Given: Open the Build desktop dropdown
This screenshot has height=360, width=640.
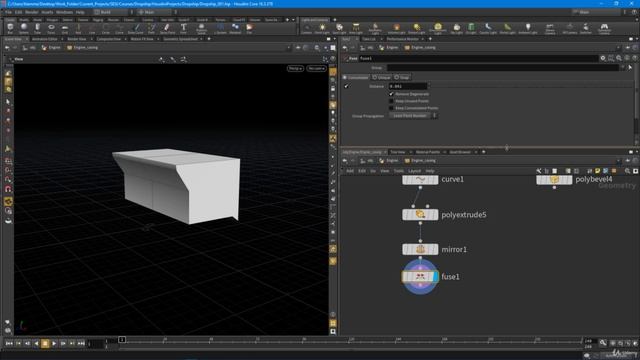Looking at the screenshot, I should (111, 12).
